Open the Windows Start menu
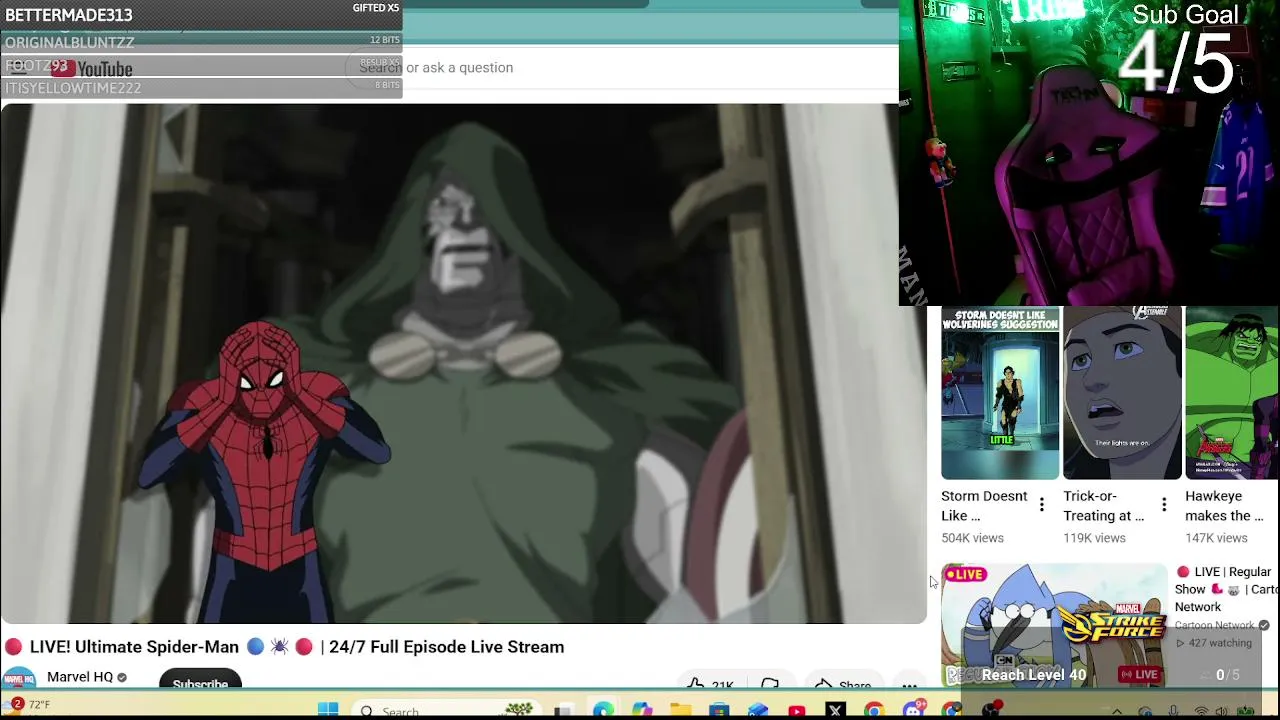1280x720 pixels. 328,710
